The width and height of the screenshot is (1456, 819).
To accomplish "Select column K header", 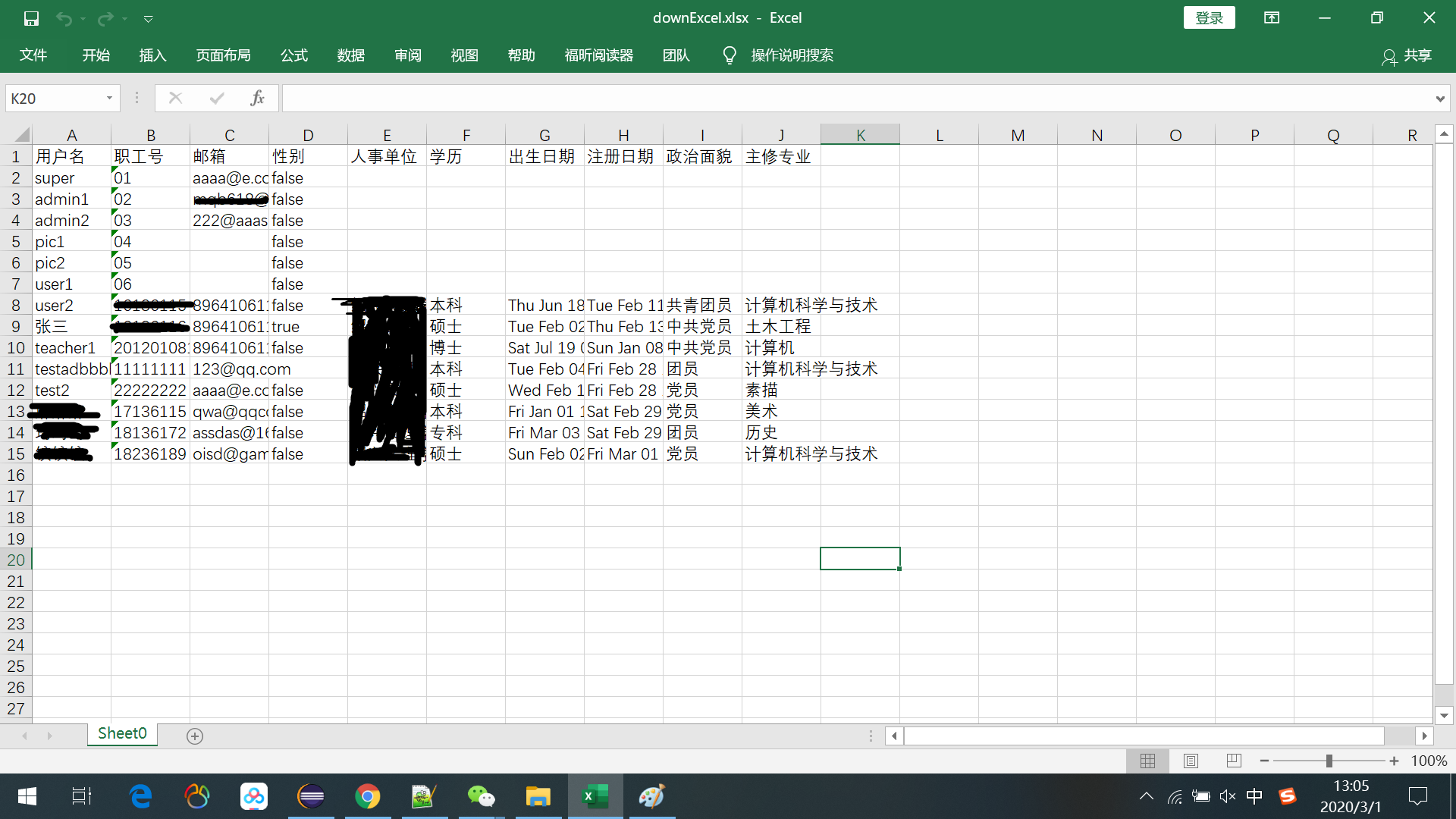I will 861,135.
